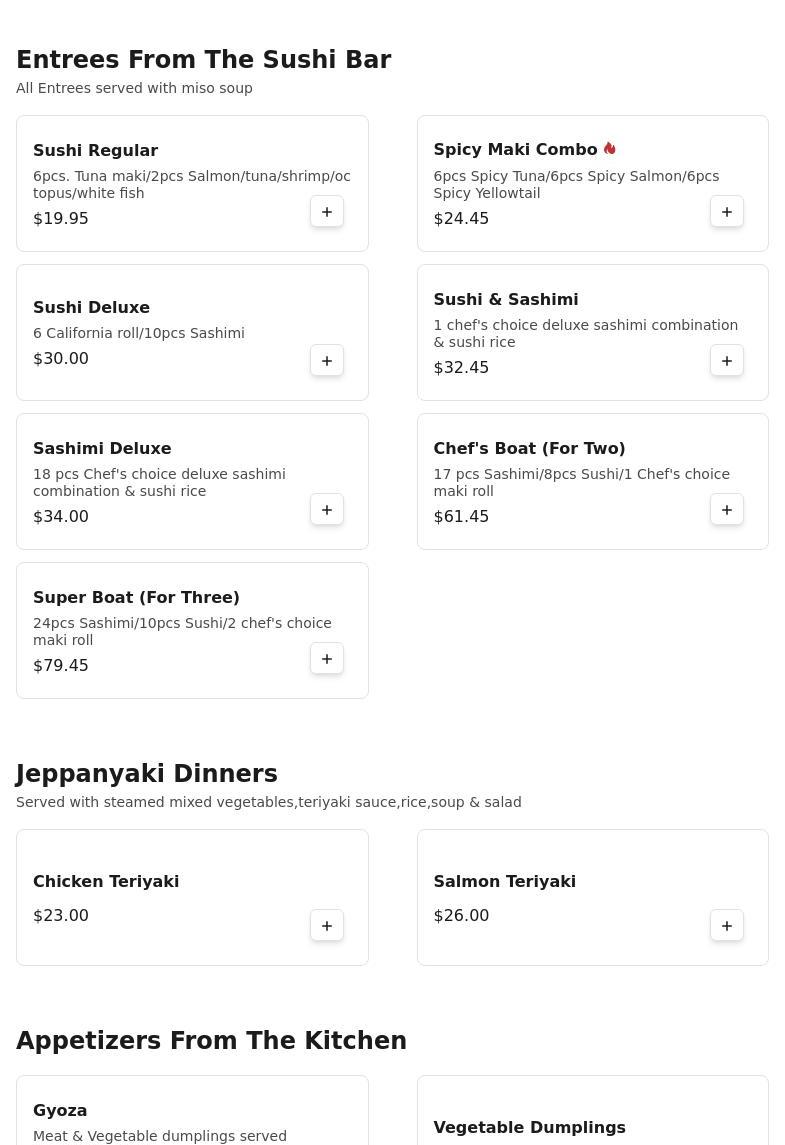Click the Chef's Boat $61.45 price
785x1145 pixels.
pyautogui.click(x=461, y=517)
